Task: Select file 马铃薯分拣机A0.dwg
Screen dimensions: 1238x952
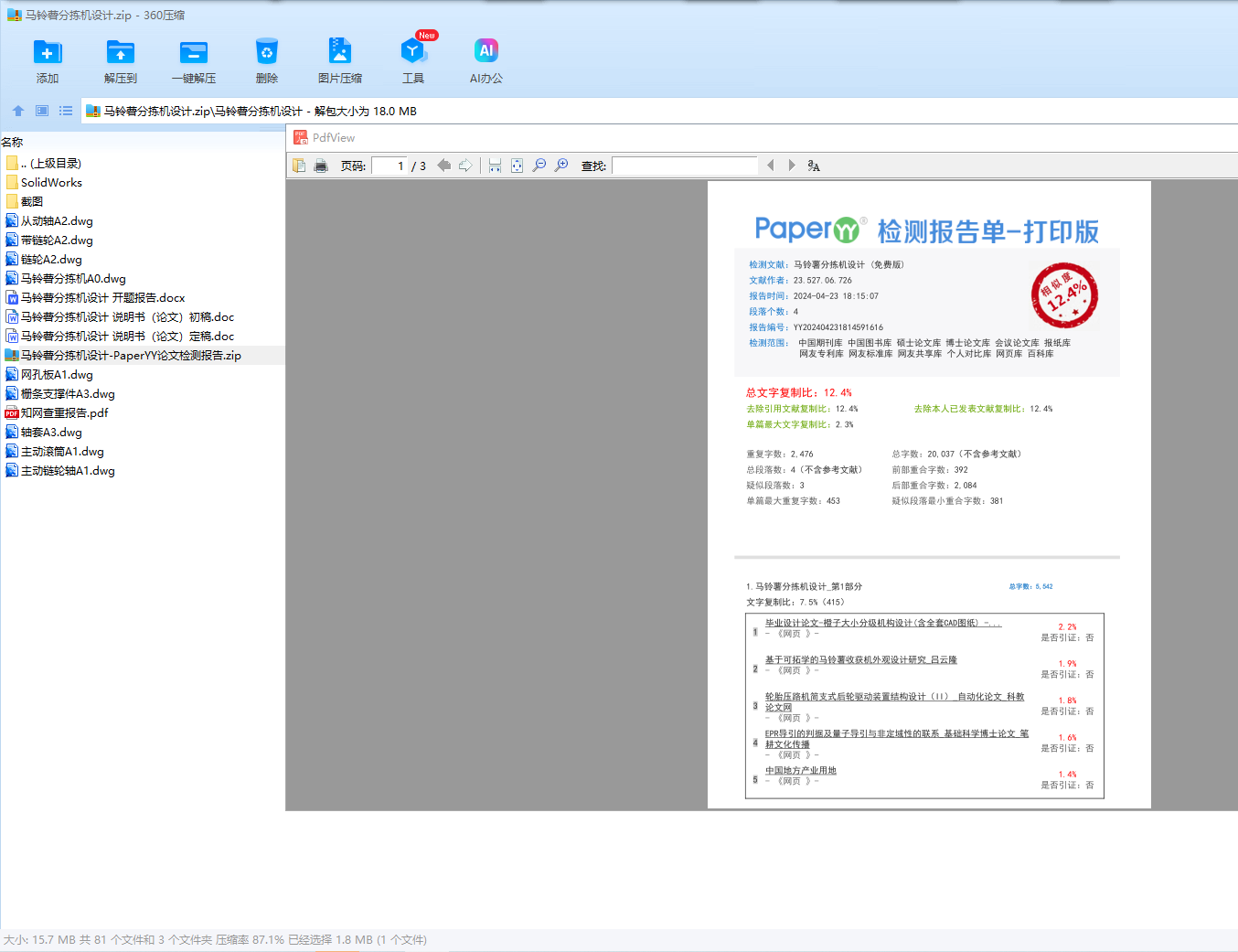Action: click(x=66, y=279)
